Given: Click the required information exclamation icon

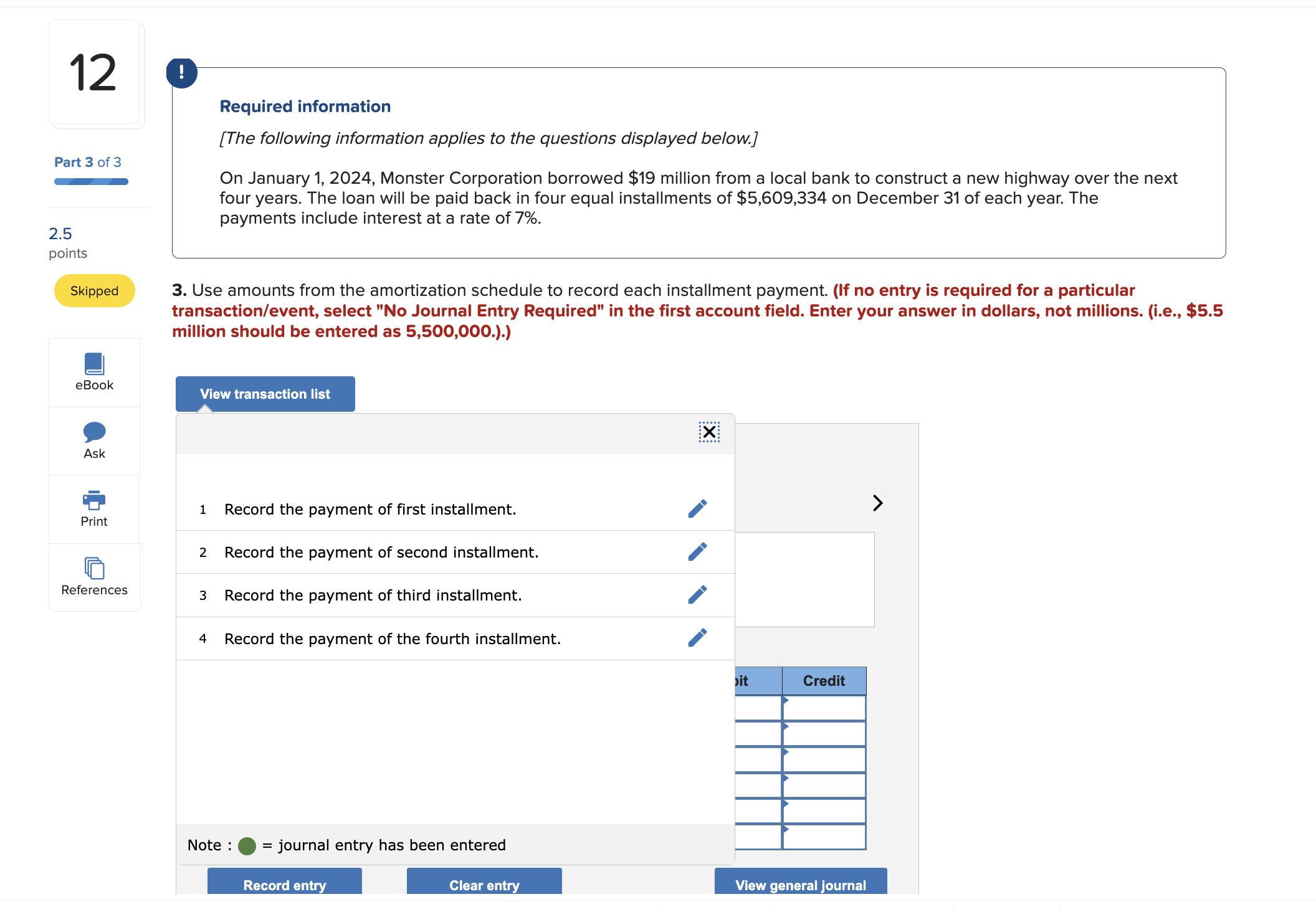Looking at the screenshot, I should (x=181, y=73).
